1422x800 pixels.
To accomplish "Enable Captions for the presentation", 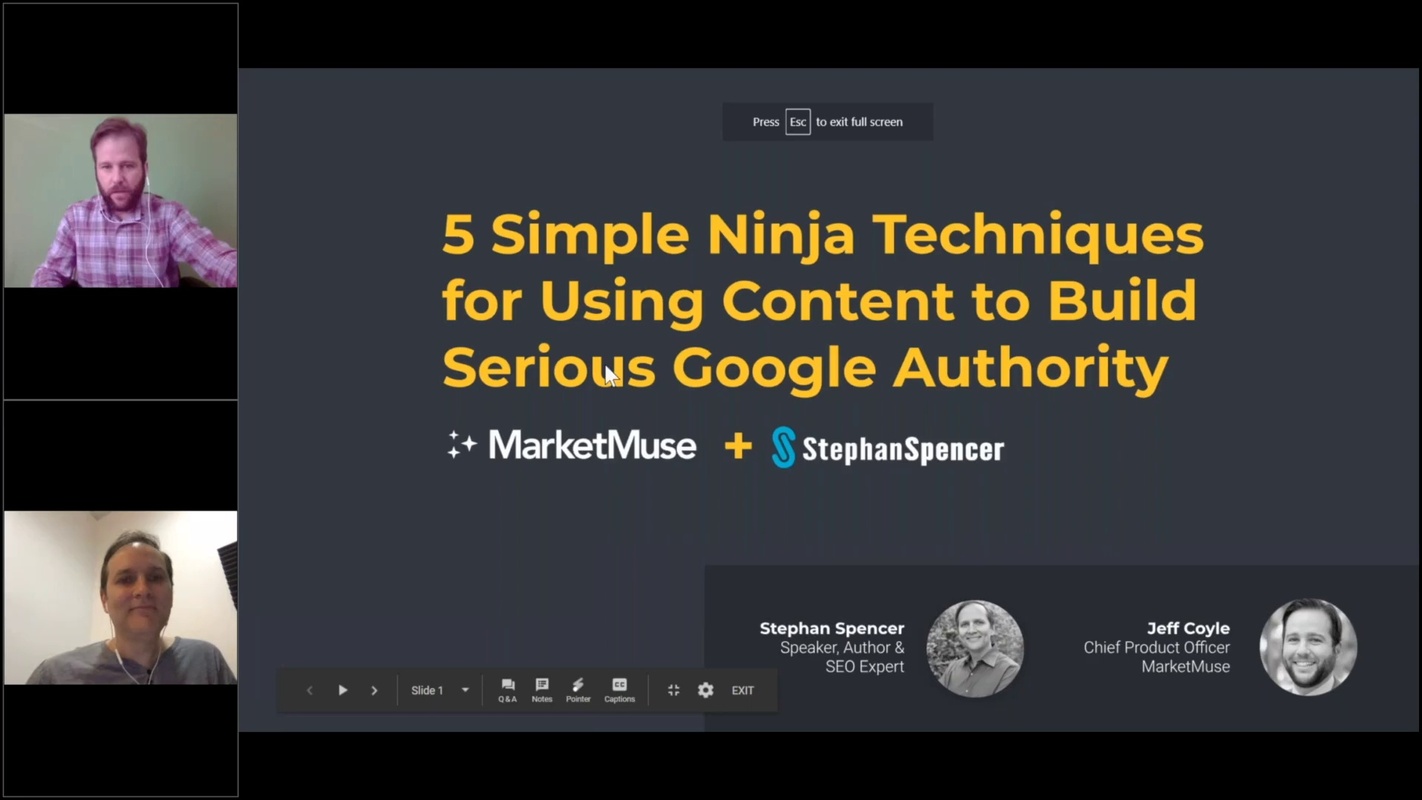I will 619,690.
